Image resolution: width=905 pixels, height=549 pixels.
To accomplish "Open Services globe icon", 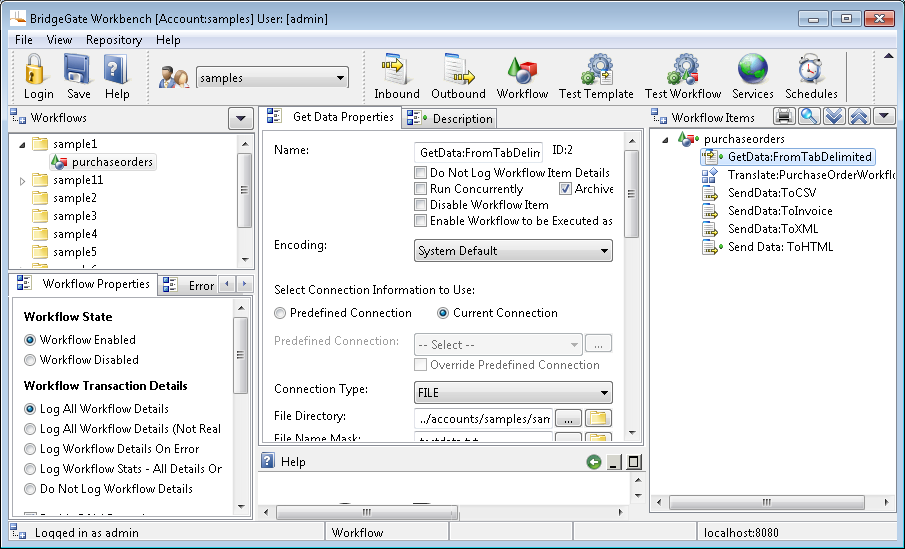I will pos(753,69).
